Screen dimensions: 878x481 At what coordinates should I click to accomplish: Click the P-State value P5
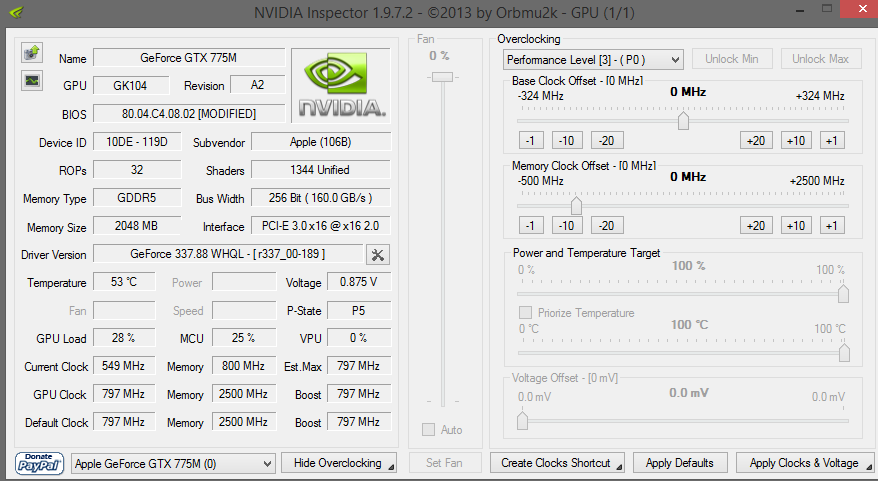(x=358, y=310)
